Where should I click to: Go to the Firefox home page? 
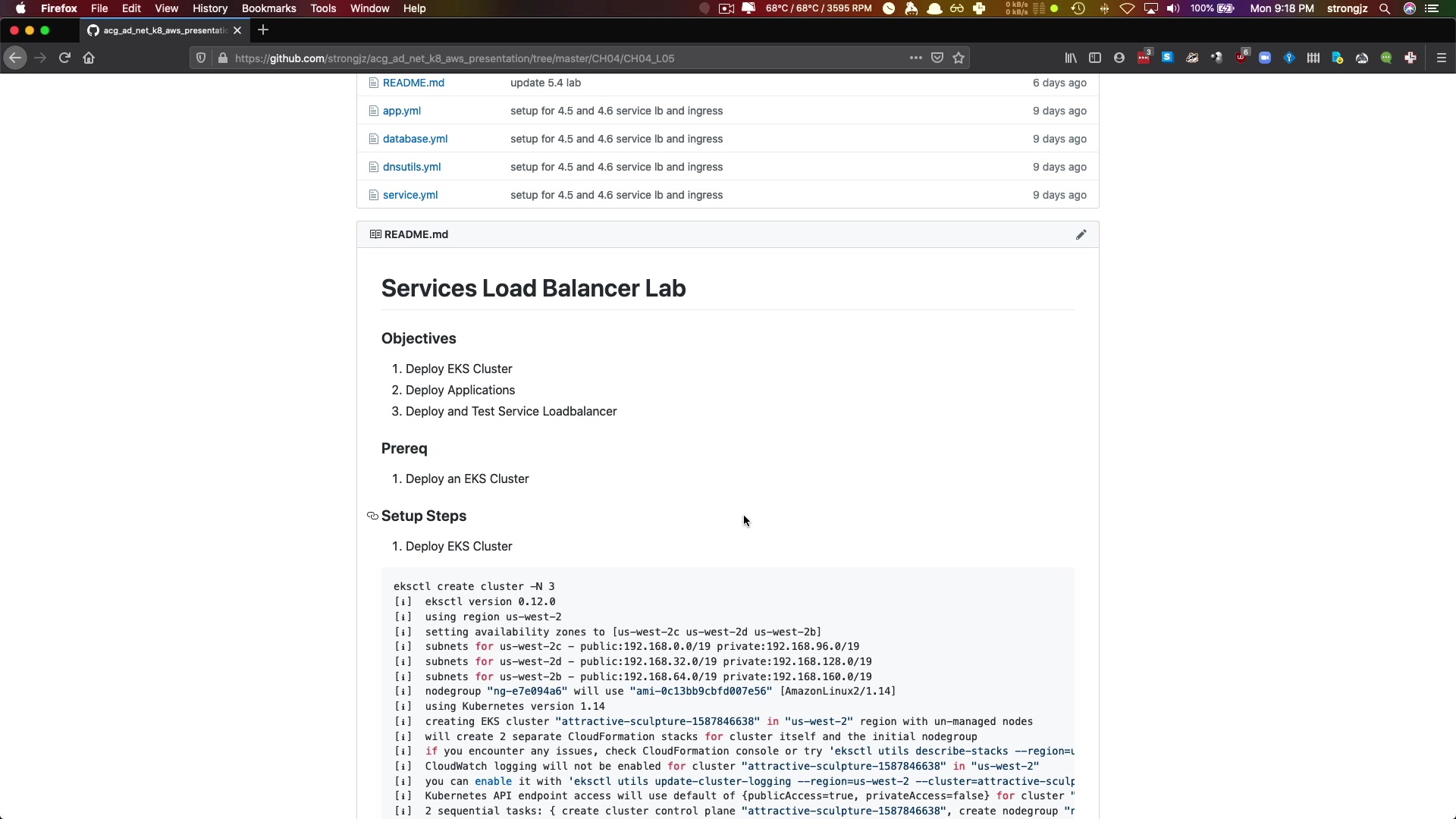point(89,58)
